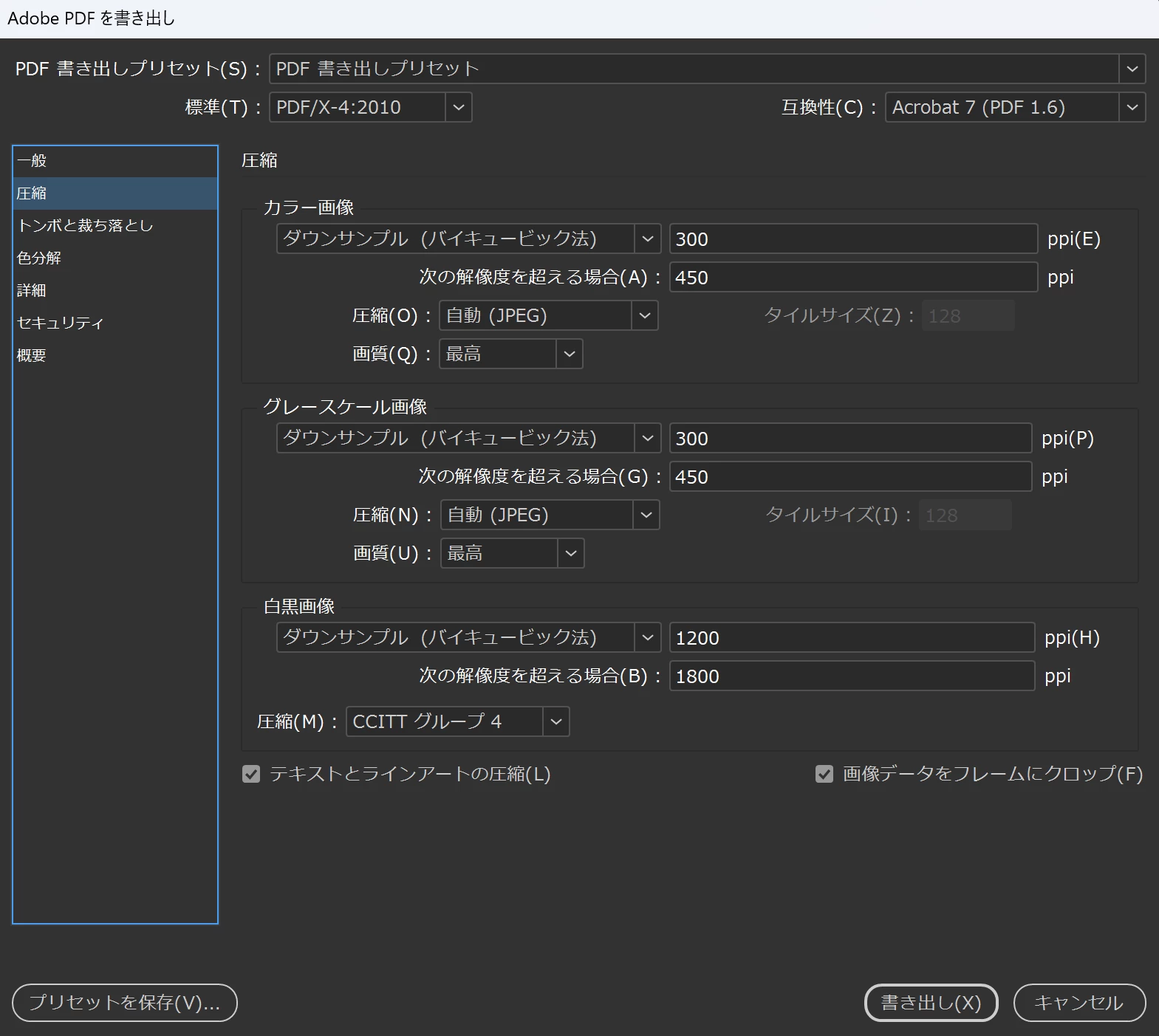This screenshot has width=1159, height=1036.
Task: Select 詳細 in the side list
Action: 115,291
